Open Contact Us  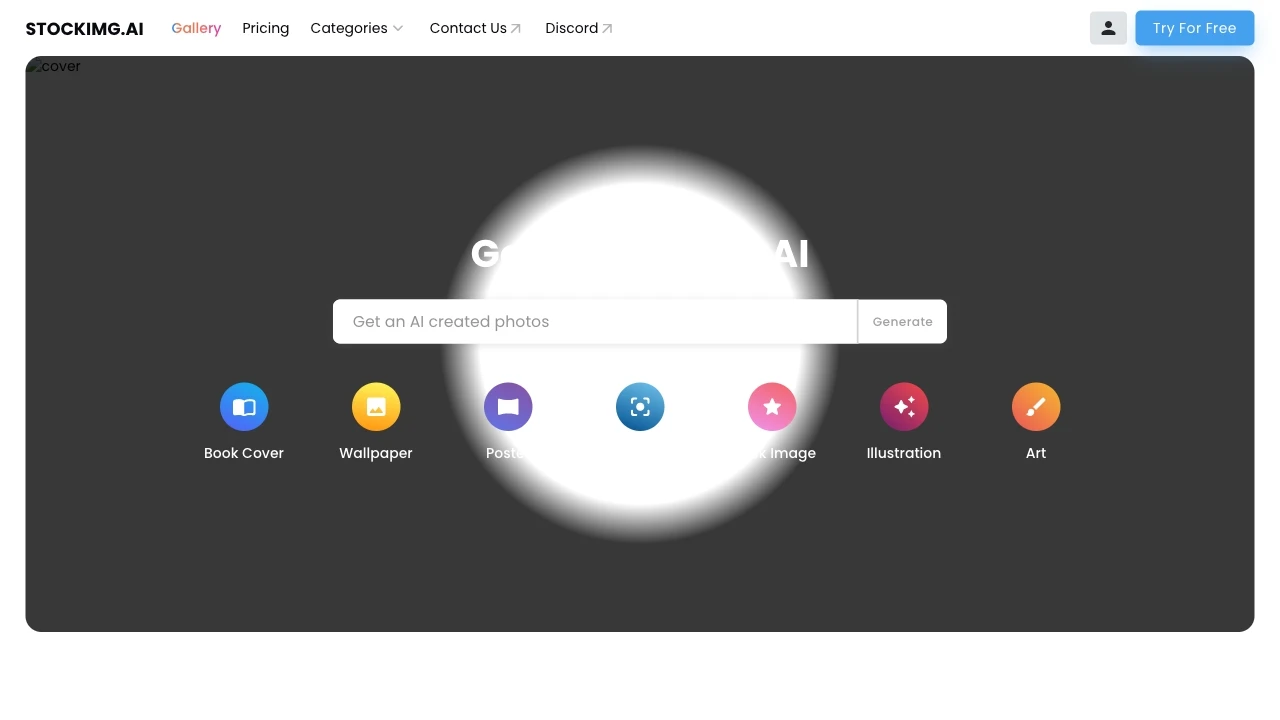pos(468,28)
